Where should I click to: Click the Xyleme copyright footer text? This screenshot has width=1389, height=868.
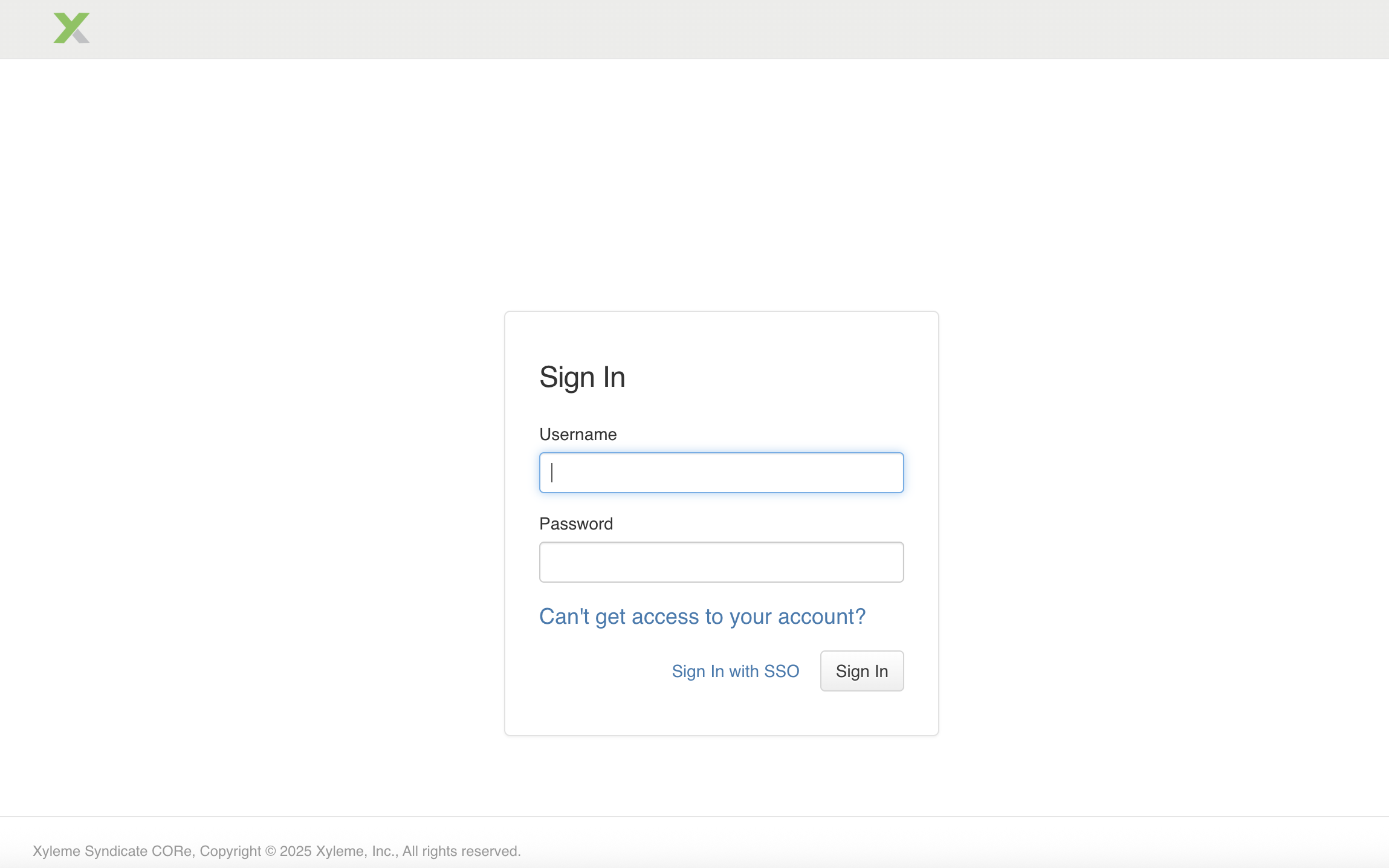coord(277,850)
